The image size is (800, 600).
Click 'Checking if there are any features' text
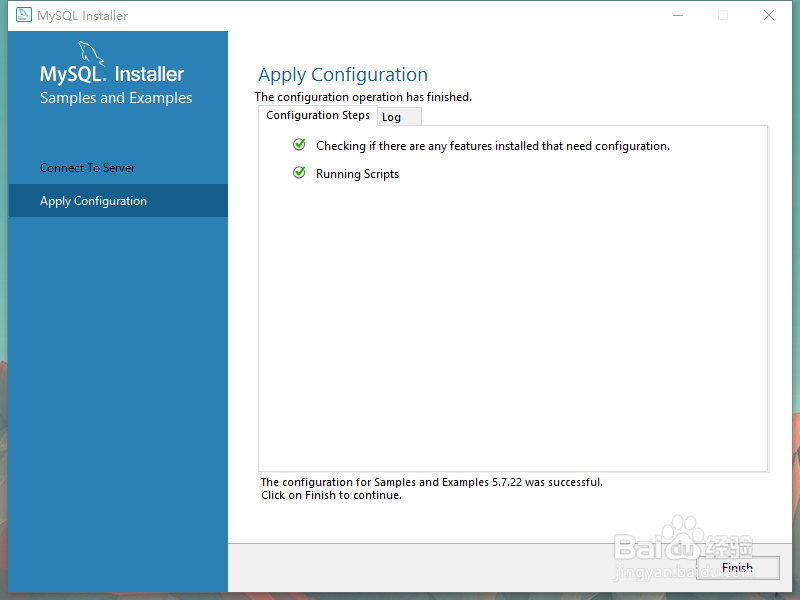click(492, 146)
